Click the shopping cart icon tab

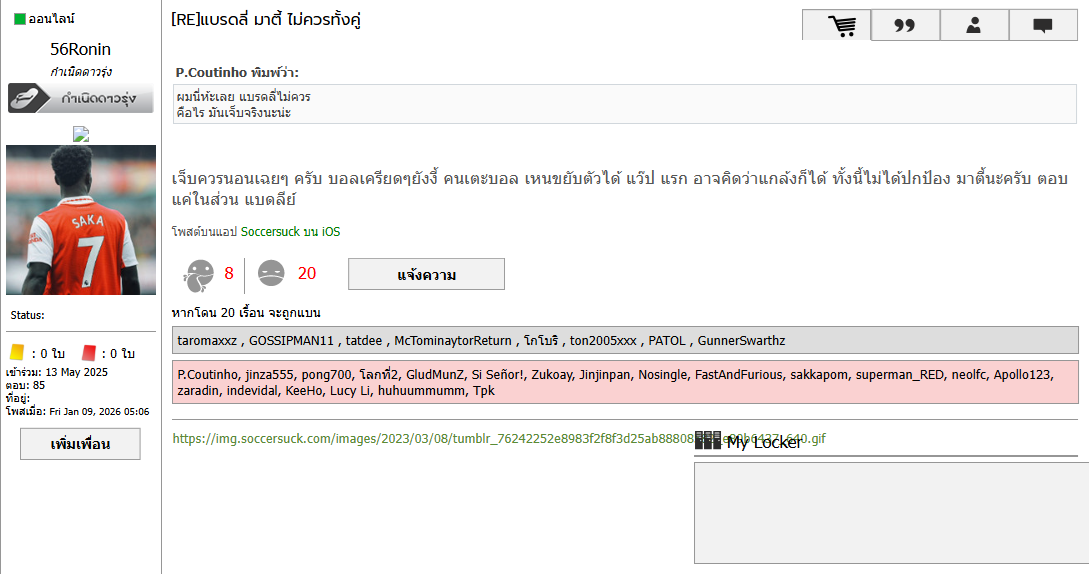837,25
